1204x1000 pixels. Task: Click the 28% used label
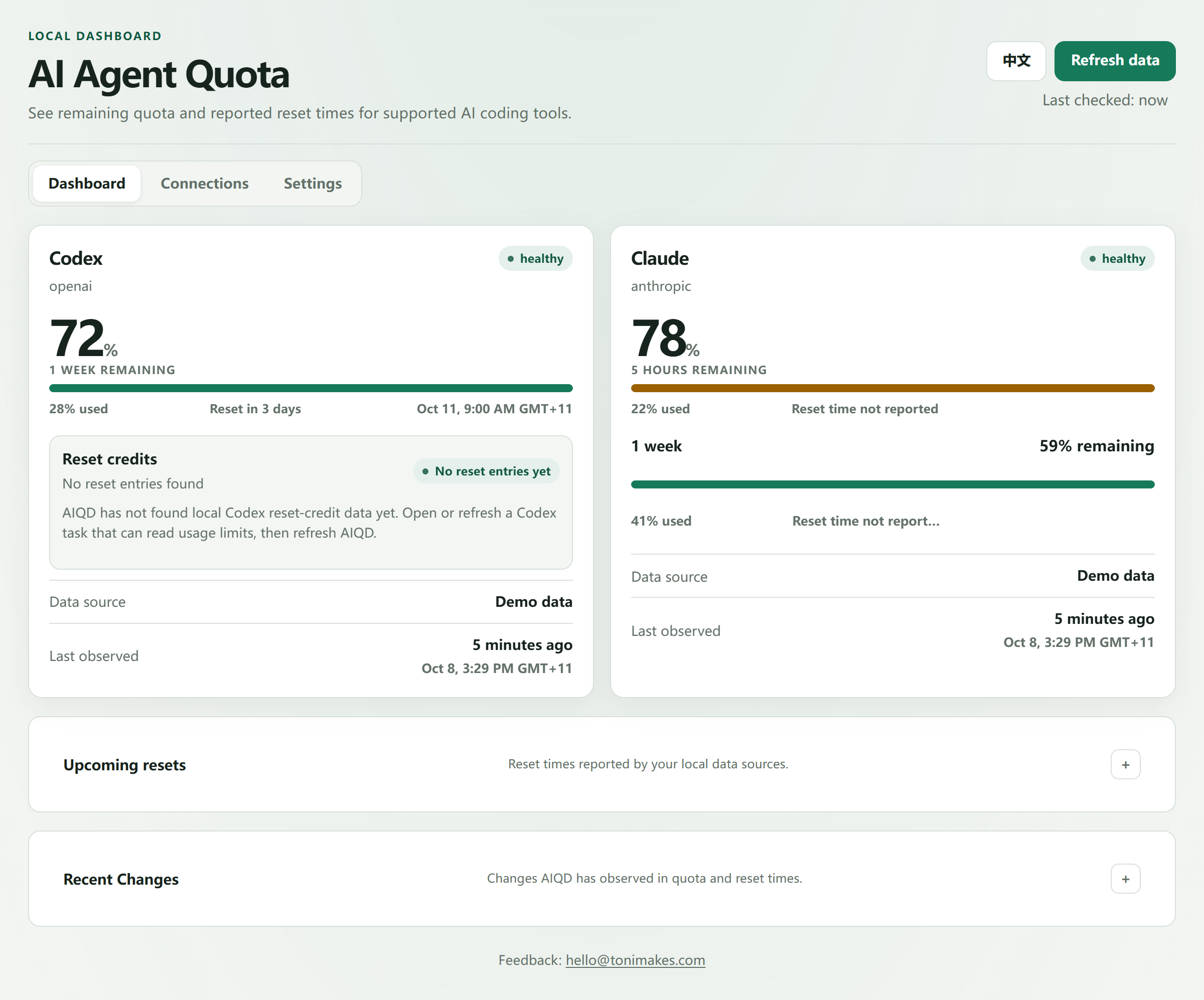[79, 409]
